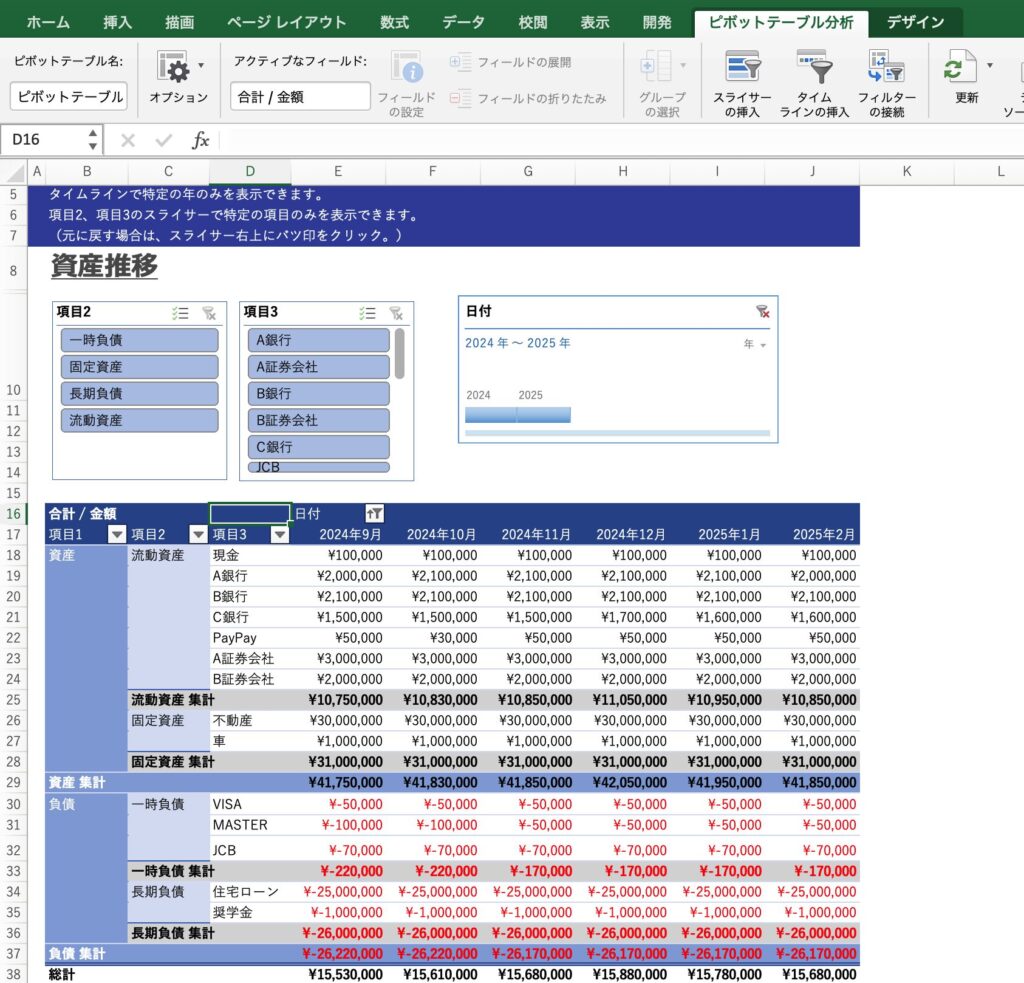Select the 2025 bar on the date timeline
This screenshot has height=983, width=1024.
coord(544,413)
